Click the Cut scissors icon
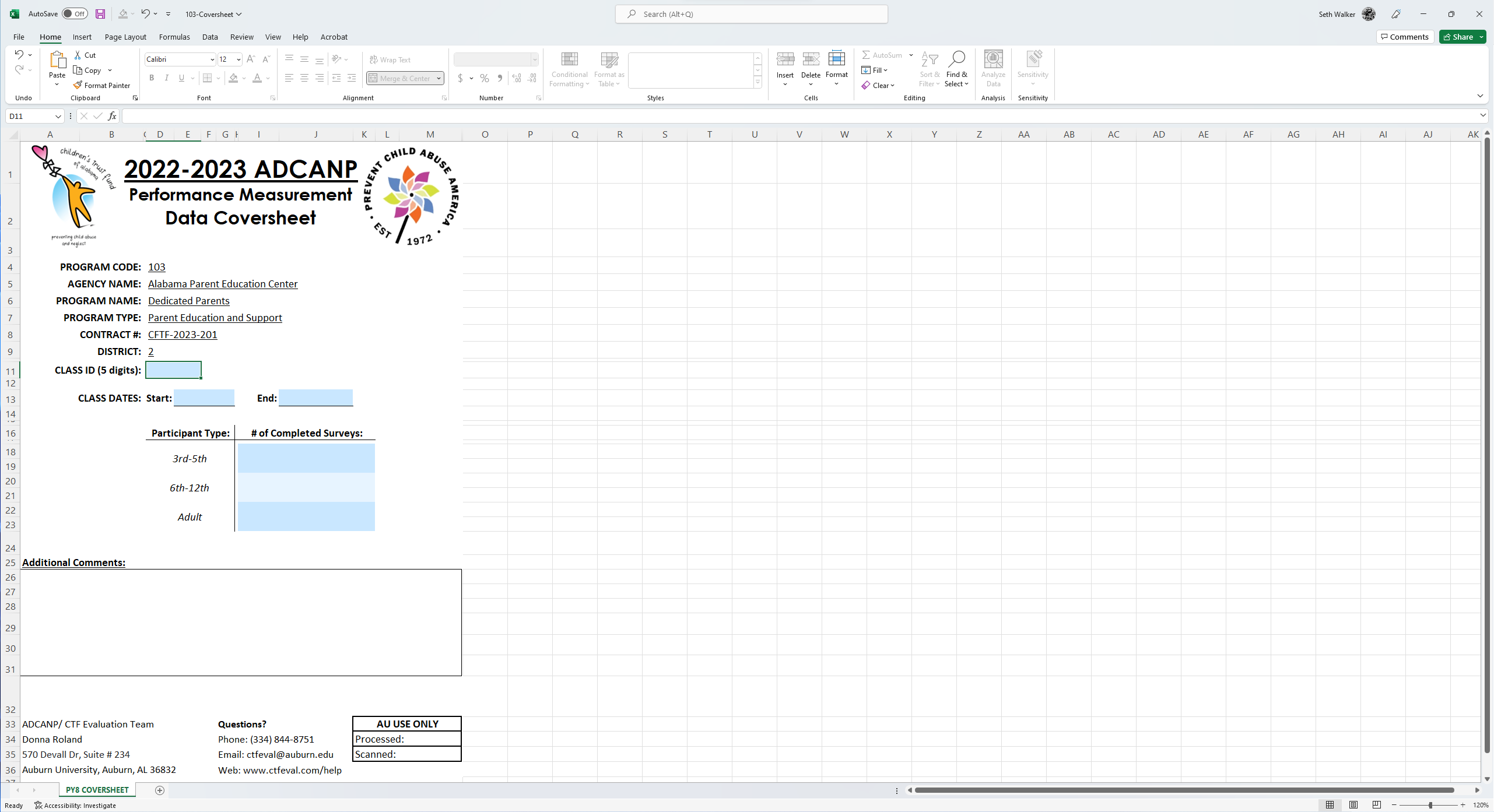1494x812 pixels. (x=78, y=55)
